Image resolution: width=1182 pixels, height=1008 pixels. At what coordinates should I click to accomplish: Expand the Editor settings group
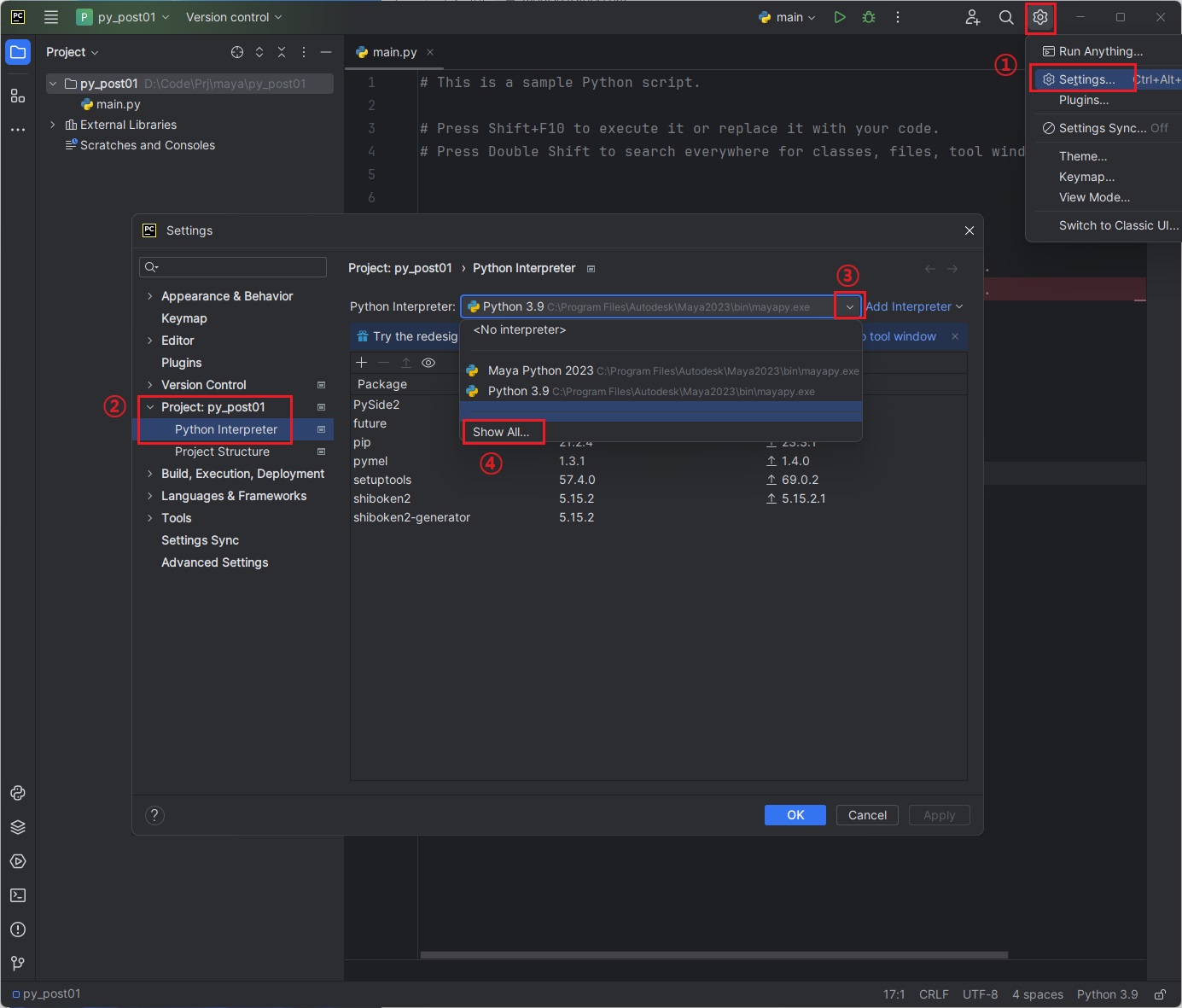[x=150, y=341]
